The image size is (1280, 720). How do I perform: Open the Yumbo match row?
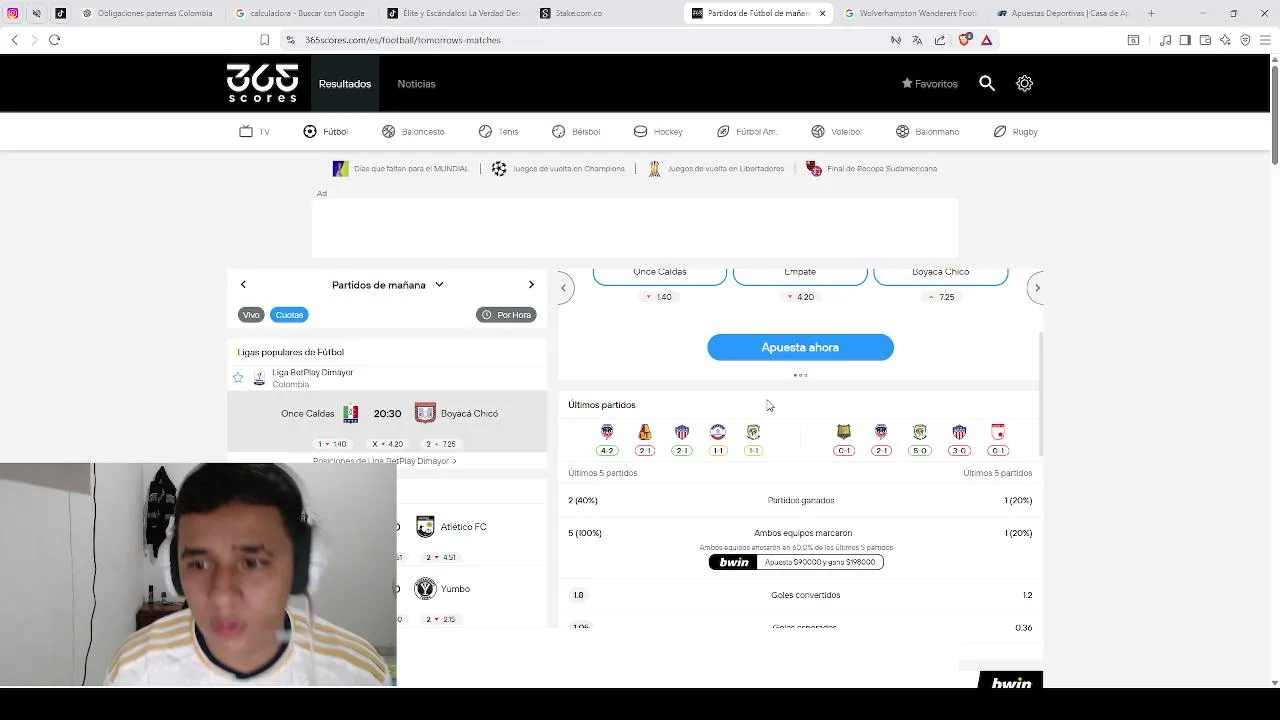click(472, 589)
